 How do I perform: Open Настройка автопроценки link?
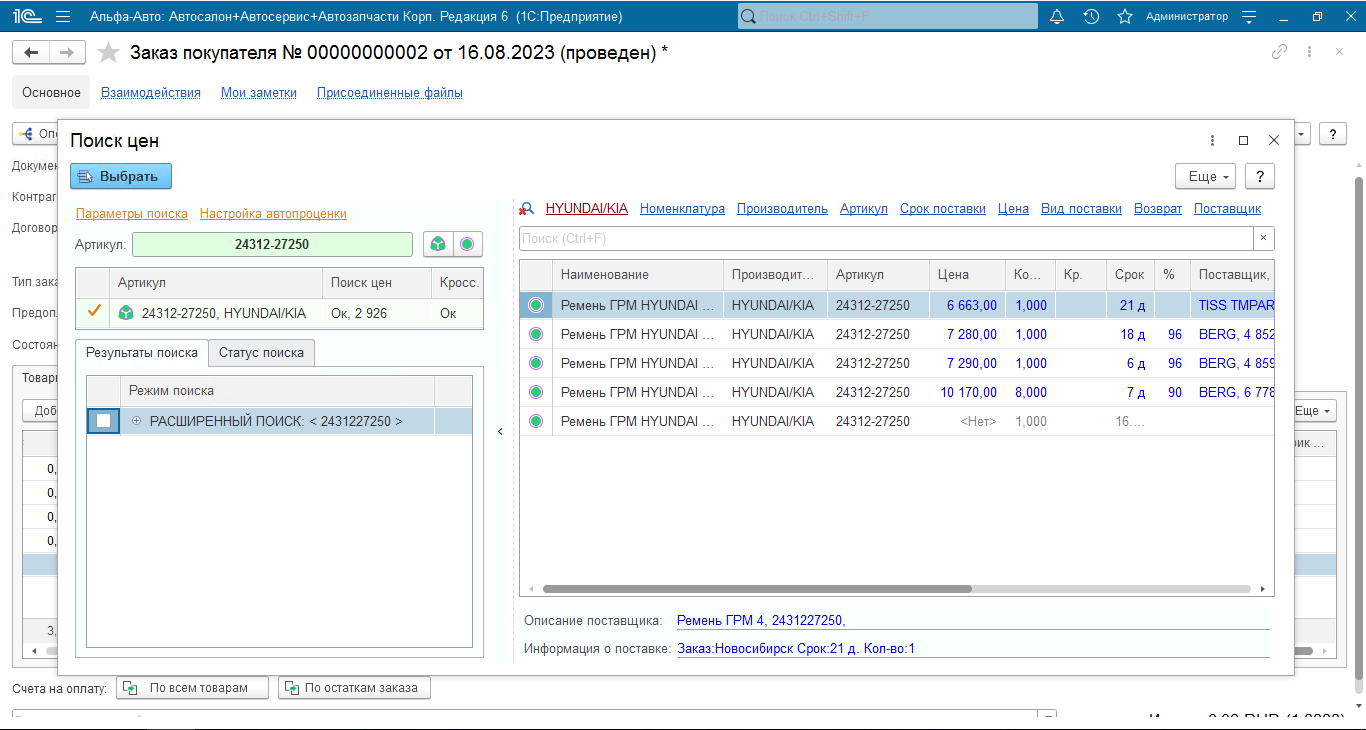click(273, 213)
